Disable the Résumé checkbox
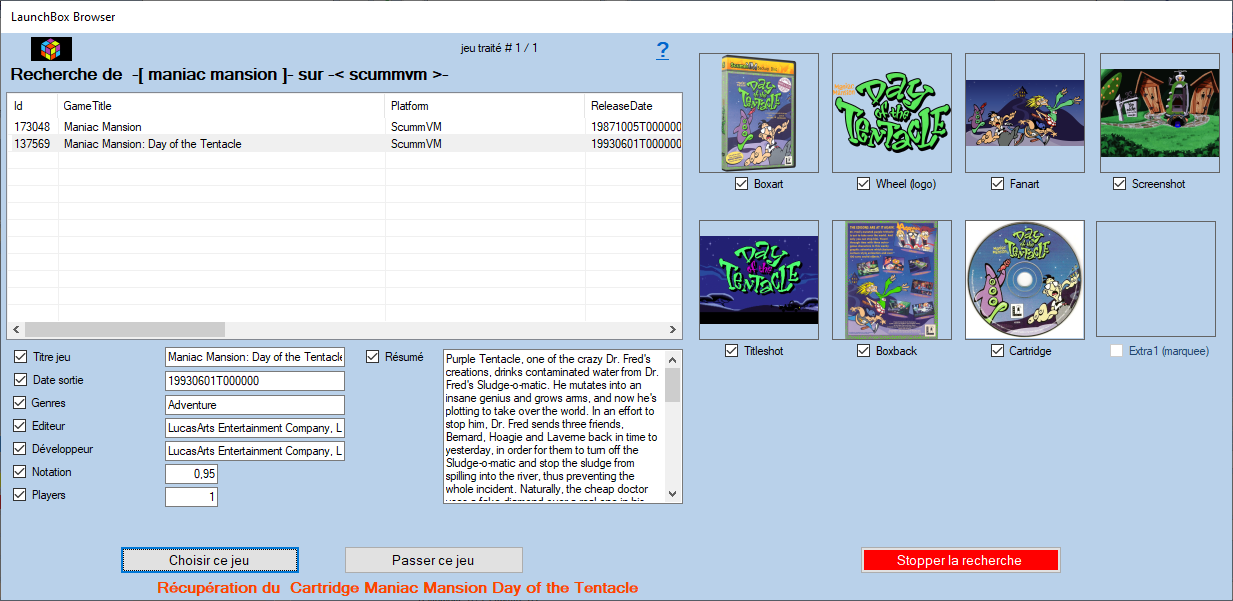1233x601 pixels. [373, 357]
